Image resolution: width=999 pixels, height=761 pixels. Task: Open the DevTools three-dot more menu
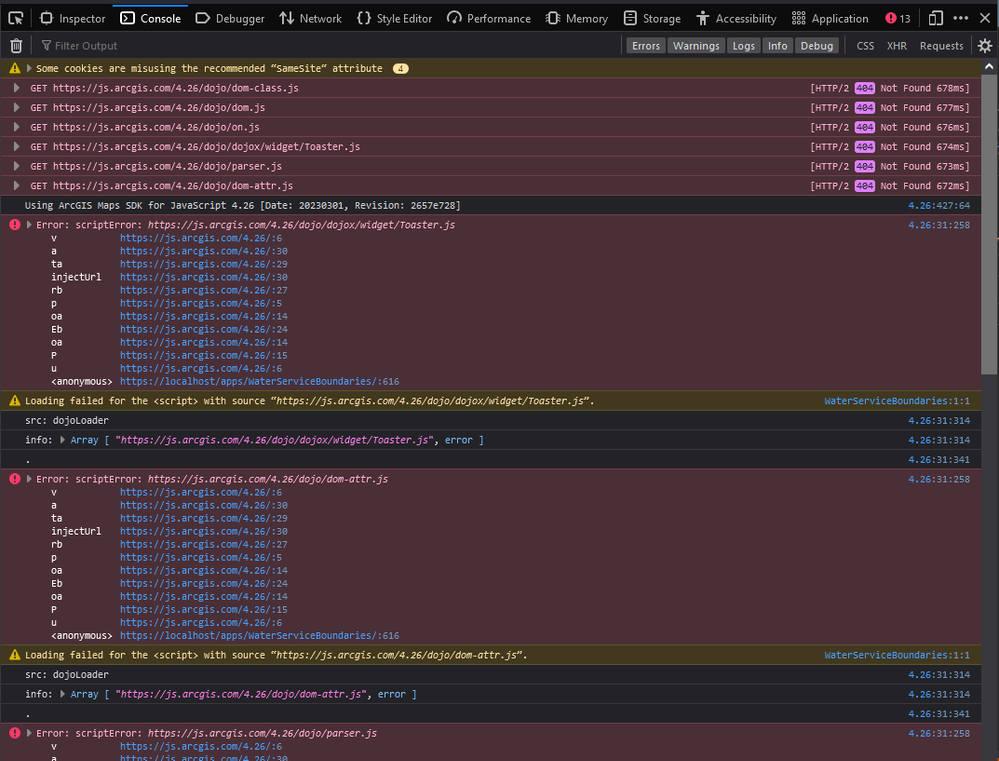(961, 18)
